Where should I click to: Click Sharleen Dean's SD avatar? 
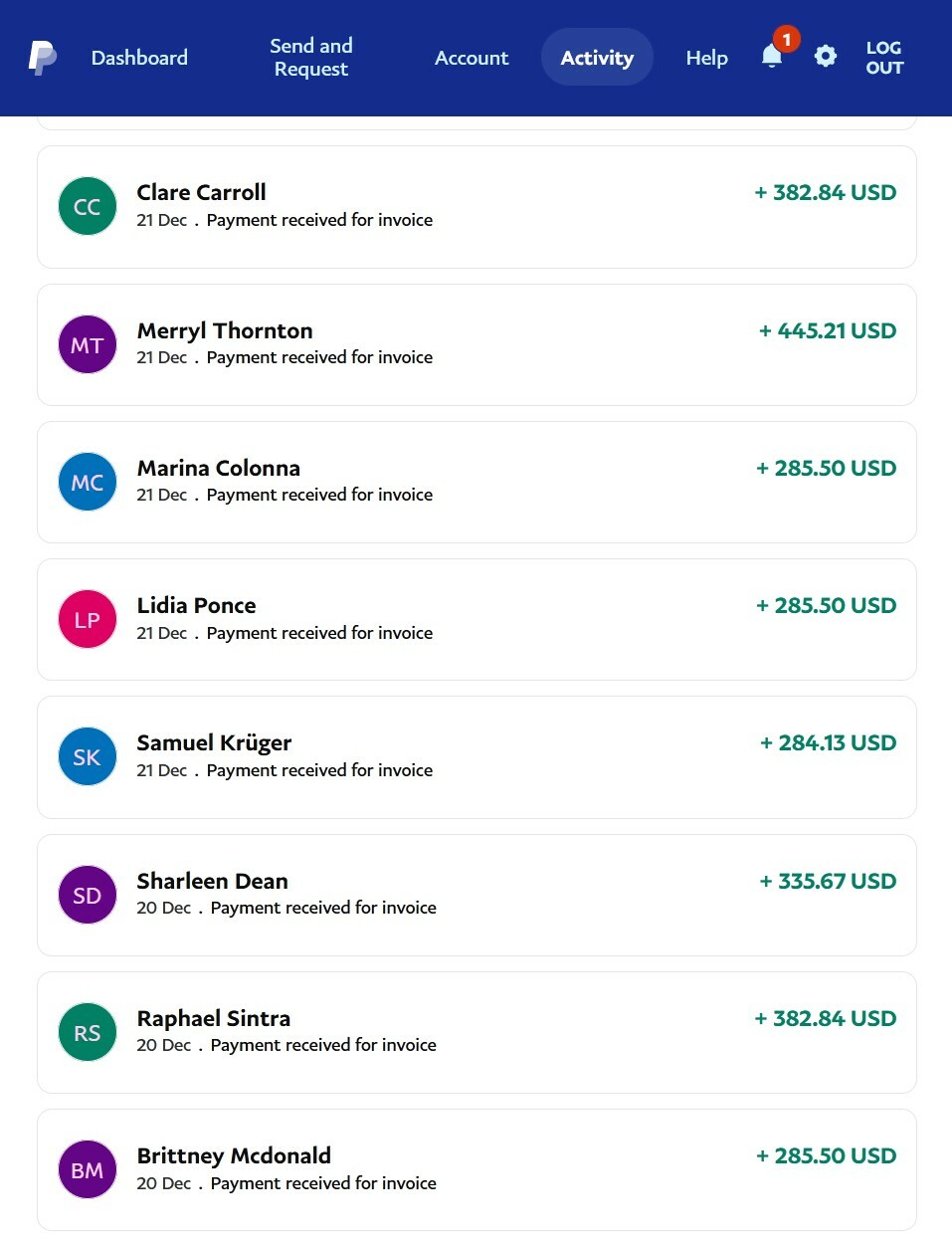click(x=88, y=895)
